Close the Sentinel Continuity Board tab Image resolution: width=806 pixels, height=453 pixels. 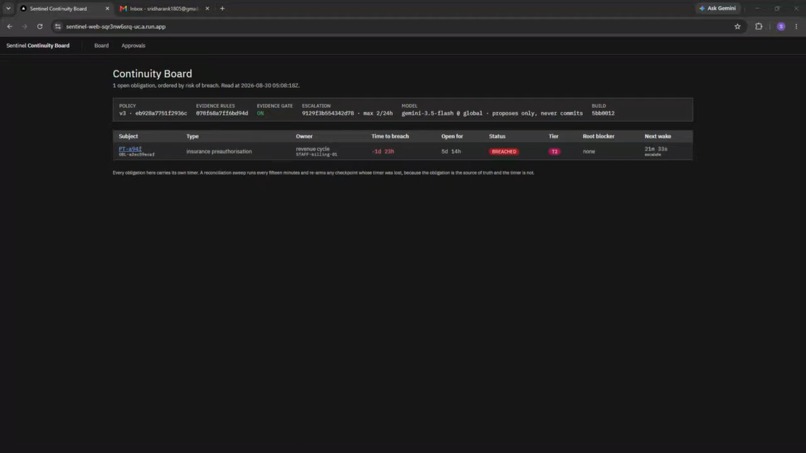[x=107, y=8]
